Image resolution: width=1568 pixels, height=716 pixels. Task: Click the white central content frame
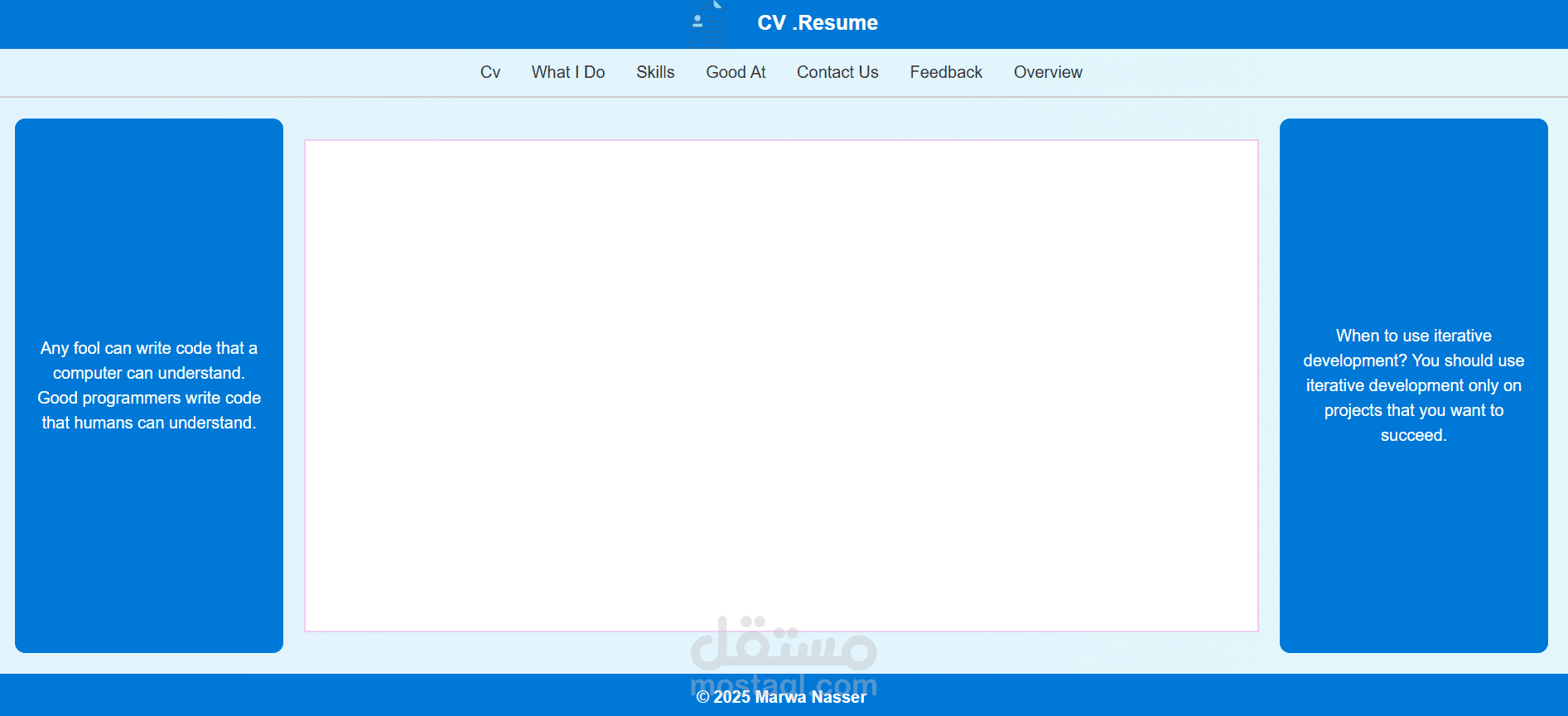click(x=781, y=385)
